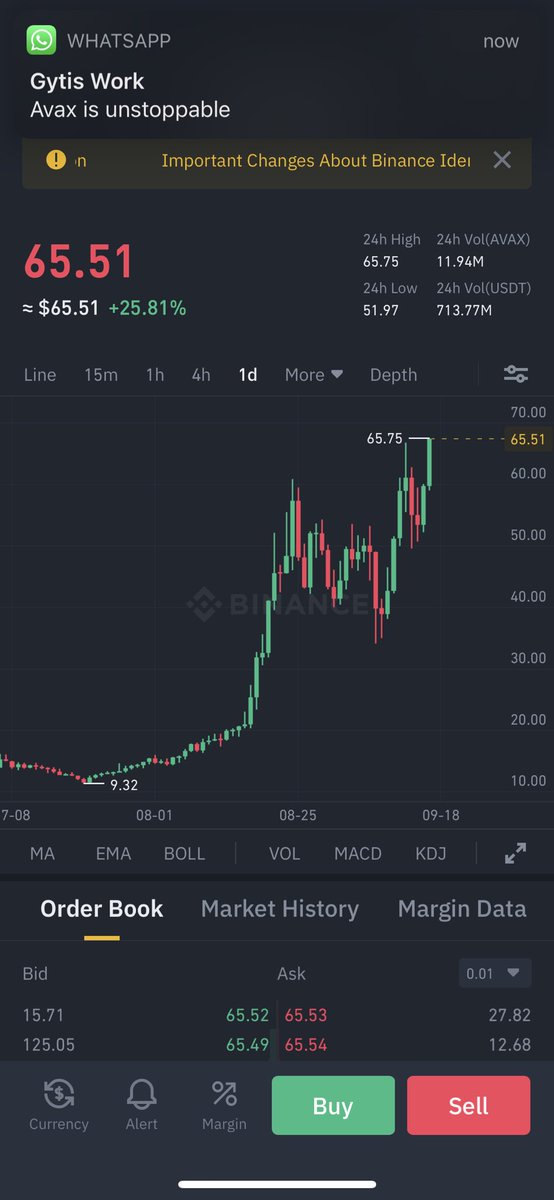Open the WhatsApp notification from Gytis Work

tap(277, 75)
